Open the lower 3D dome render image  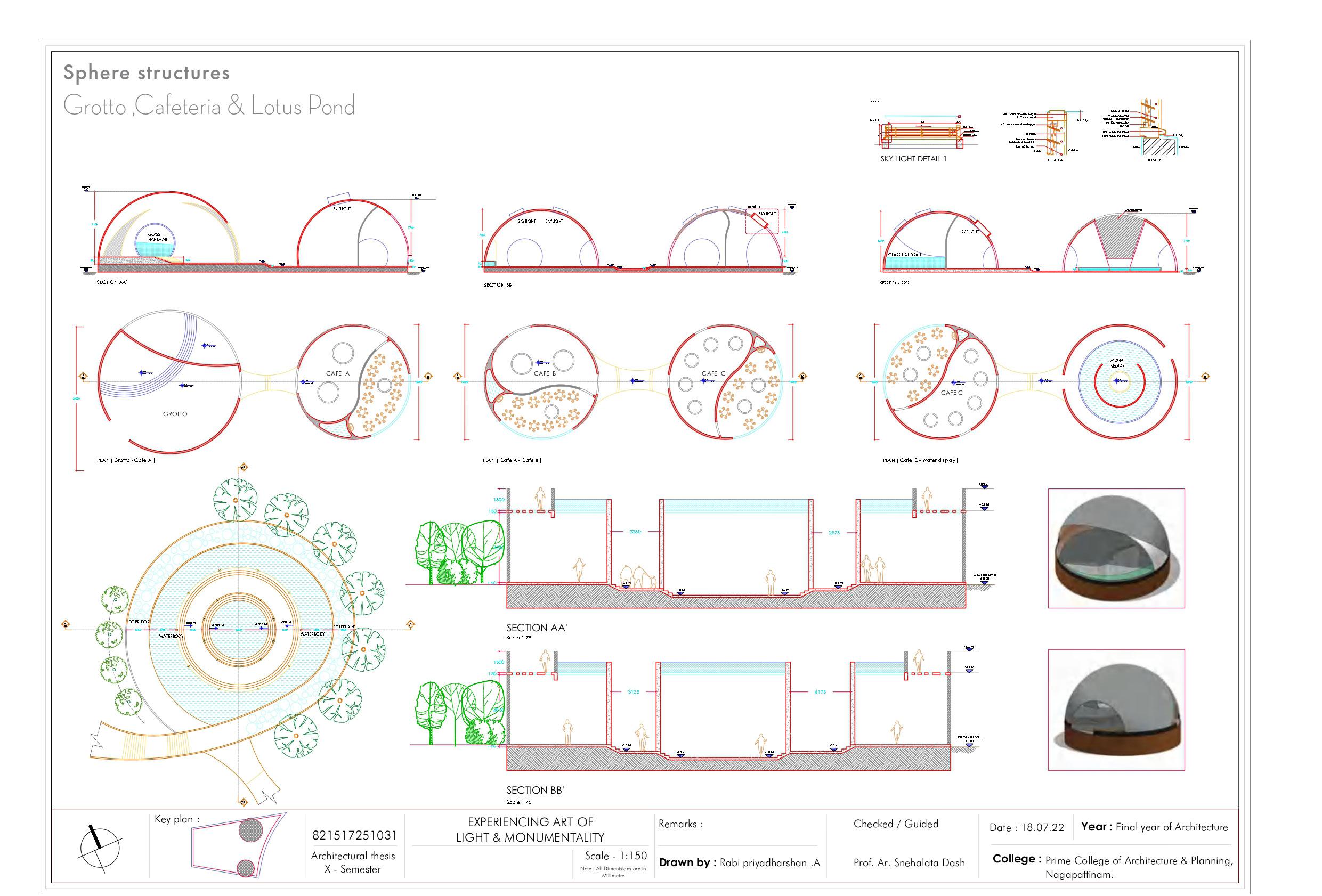[x=1116, y=710]
